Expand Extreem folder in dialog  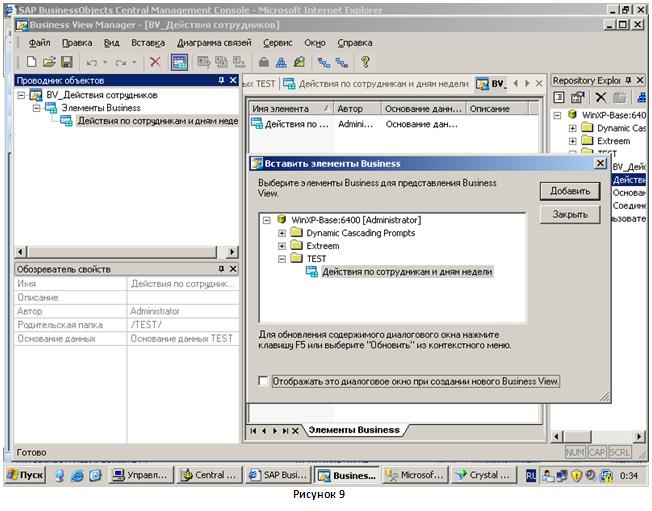(x=282, y=246)
